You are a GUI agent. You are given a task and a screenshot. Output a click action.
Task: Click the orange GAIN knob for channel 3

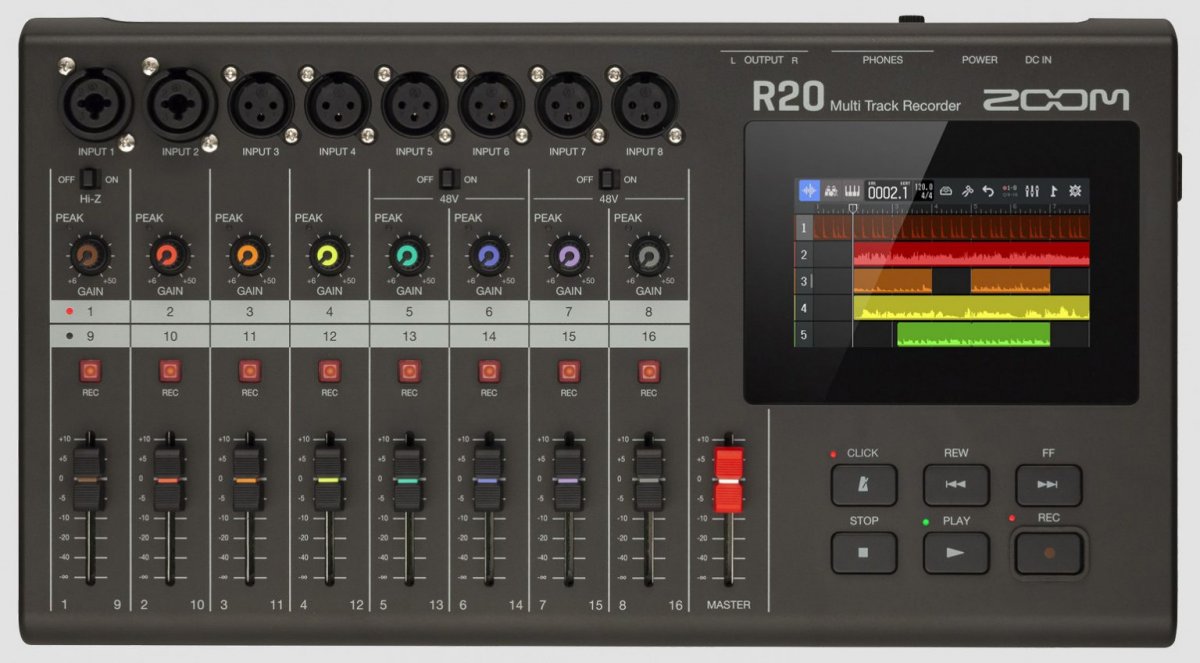pos(250,258)
